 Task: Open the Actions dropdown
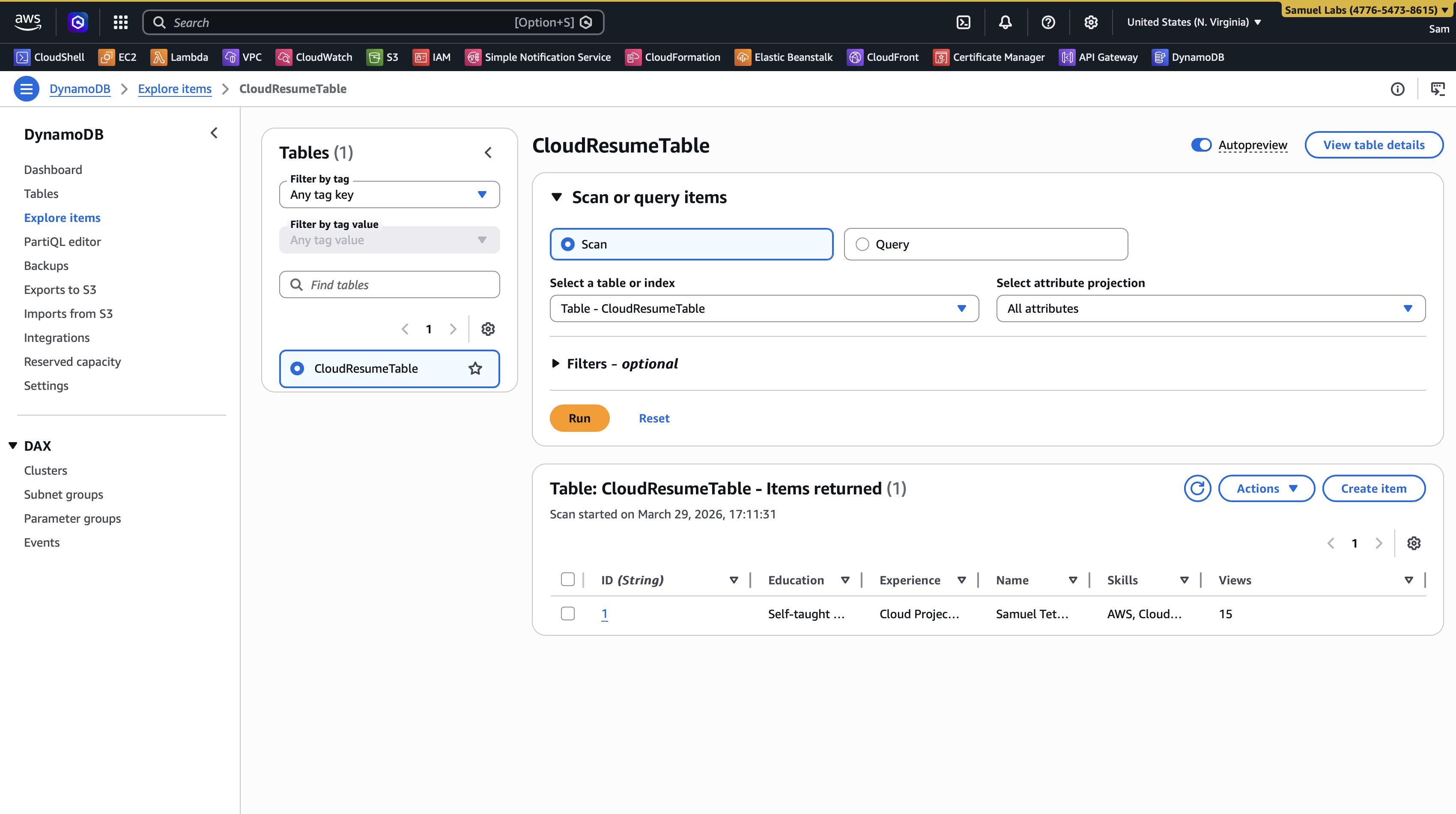point(1266,488)
